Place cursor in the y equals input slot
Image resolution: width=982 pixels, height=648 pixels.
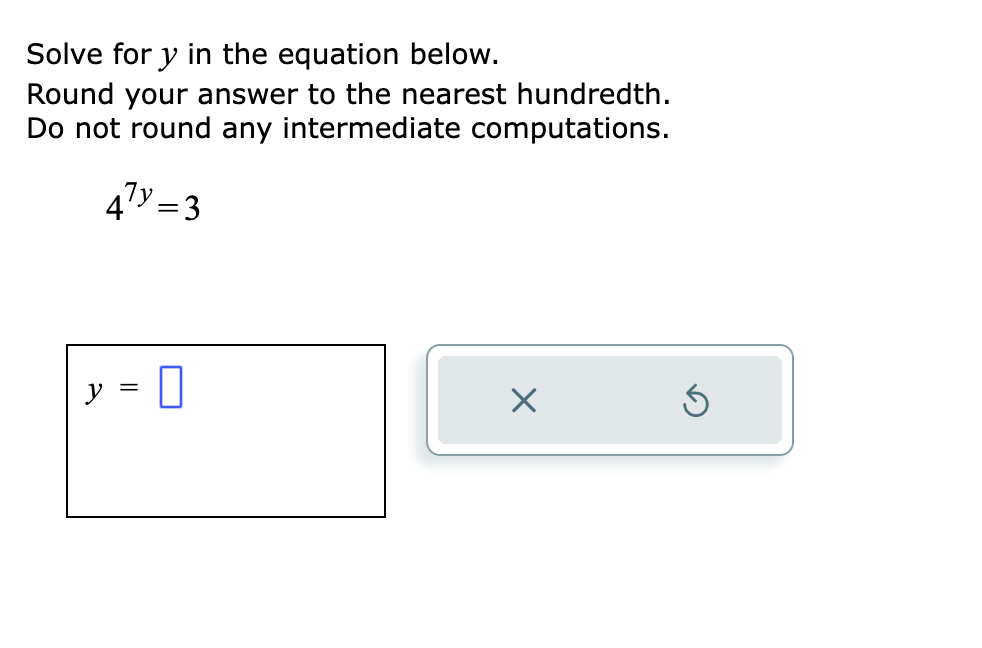tap(169, 387)
